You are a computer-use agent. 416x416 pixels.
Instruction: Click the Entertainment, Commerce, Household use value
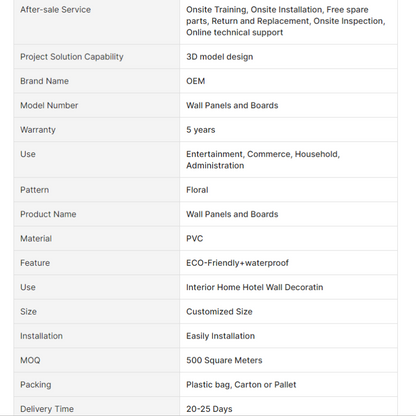click(263, 160)
